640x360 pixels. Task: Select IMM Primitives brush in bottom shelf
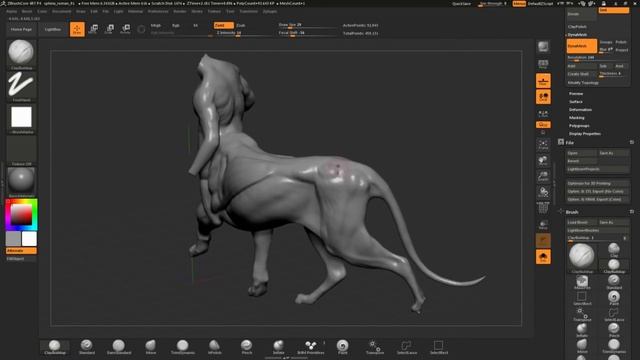(311, 347)
